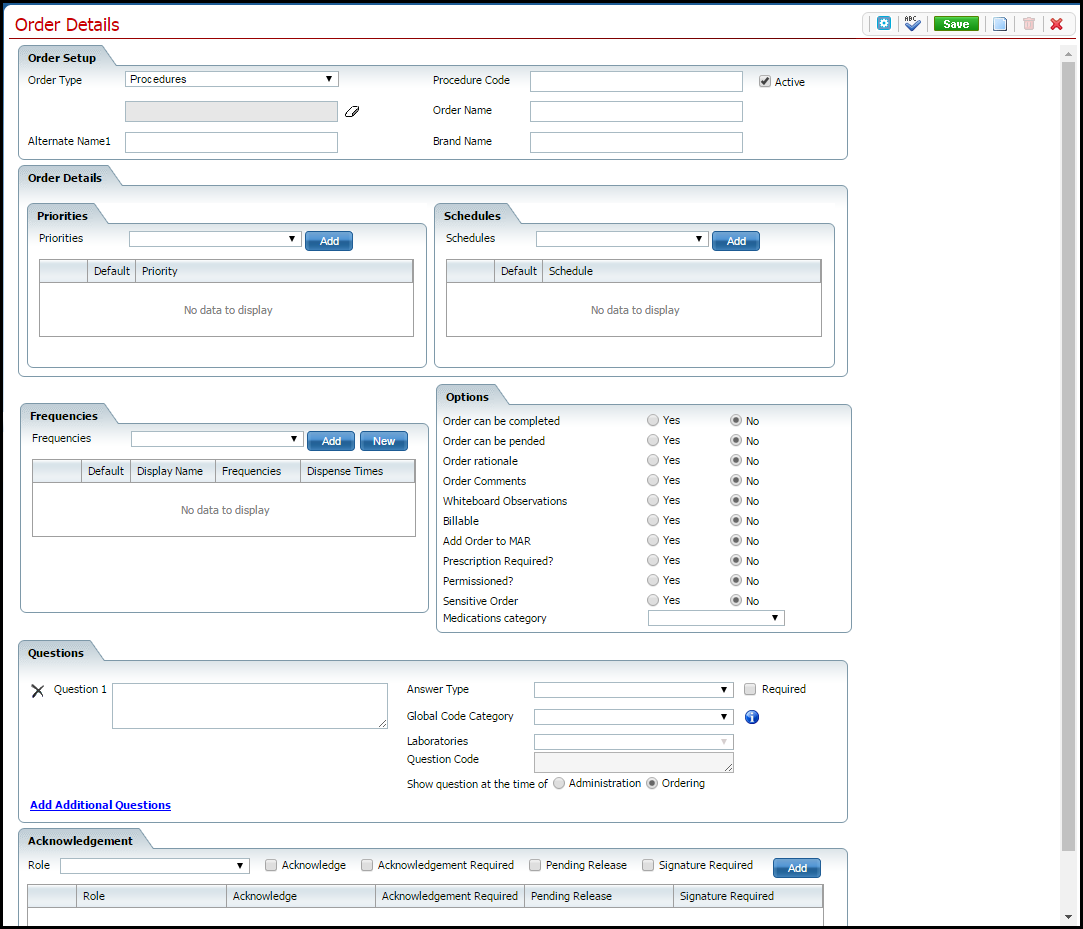The image size is (1083, 929).
Task: Select the Priorities tab header
Action: pos(62,216)
